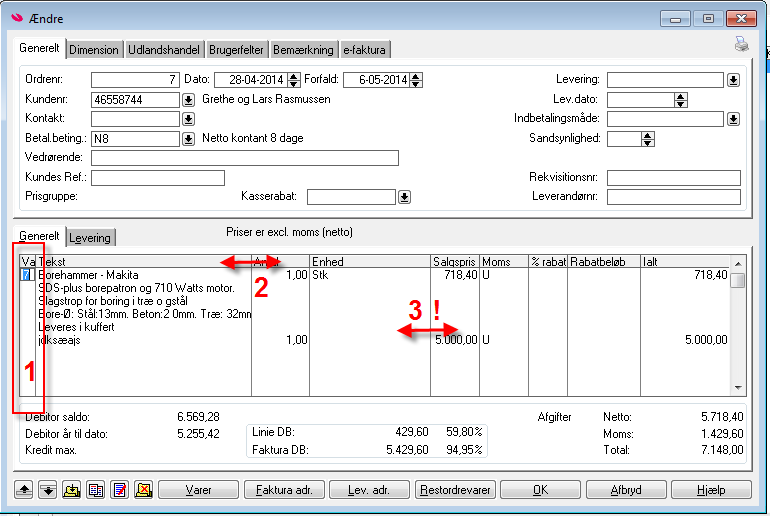Click the Restordrevarer button
Image resolution: width=770 pixels, height=516 pixels.
click(x=455, y=489)
